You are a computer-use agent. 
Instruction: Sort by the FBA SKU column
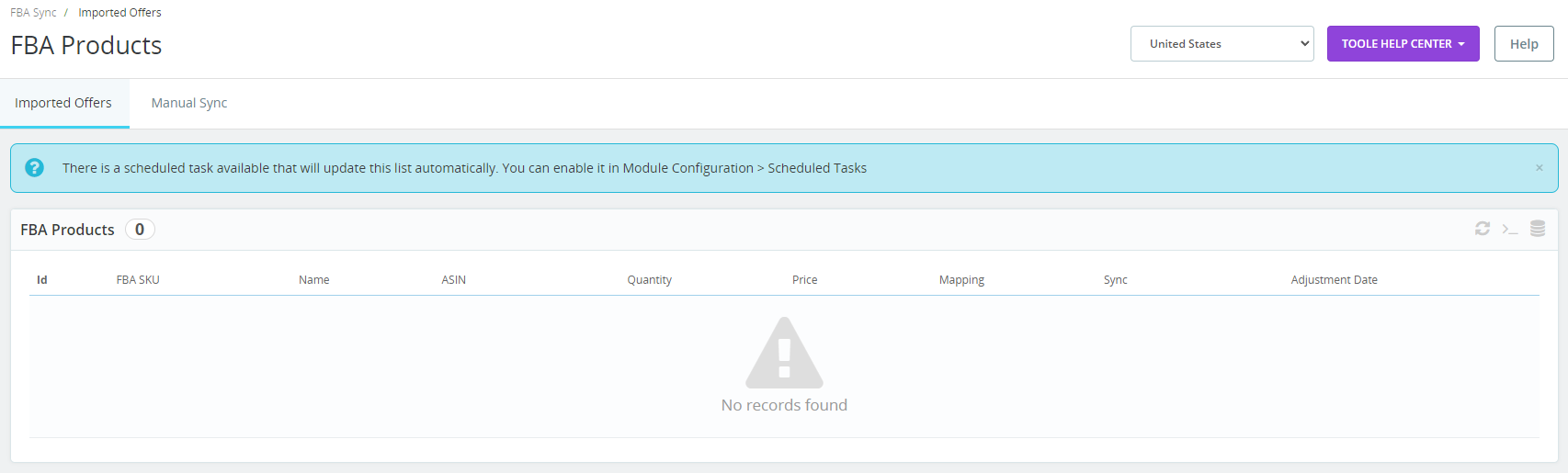point(138,280)
